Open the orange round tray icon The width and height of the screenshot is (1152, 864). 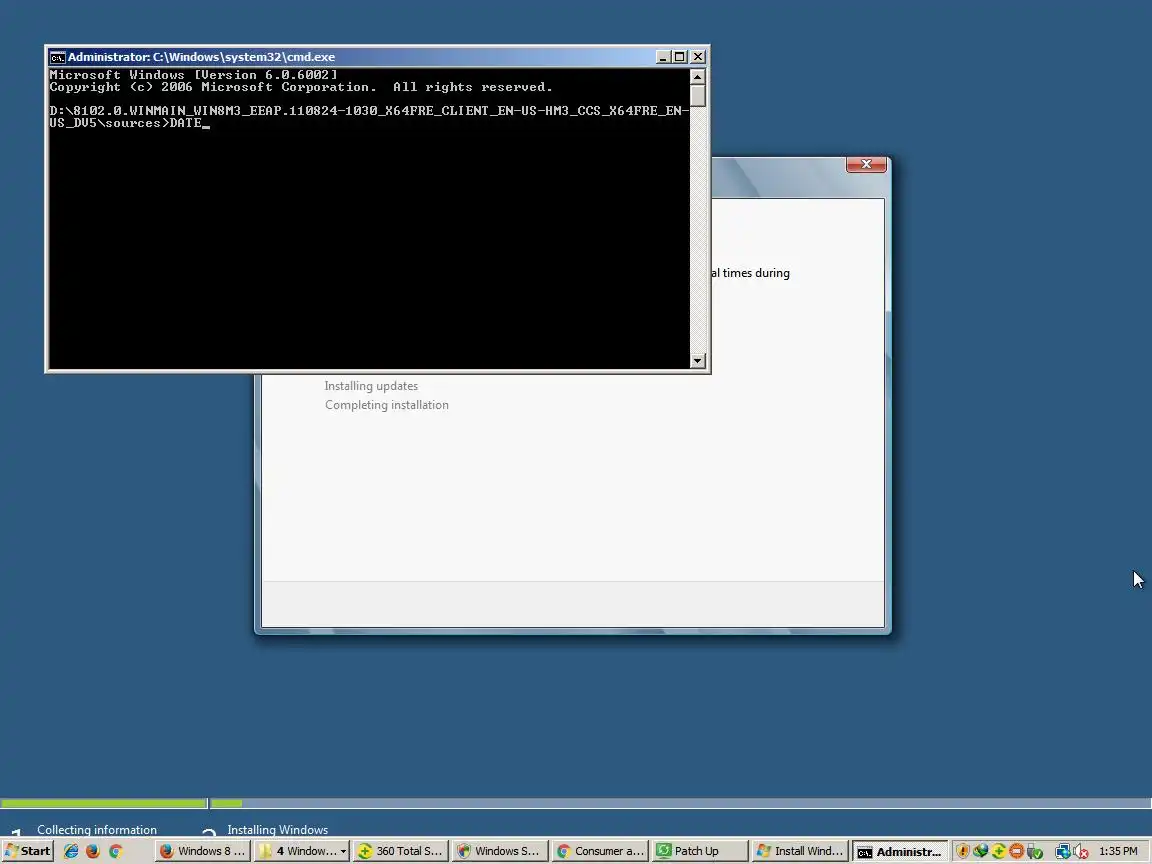1016,851
